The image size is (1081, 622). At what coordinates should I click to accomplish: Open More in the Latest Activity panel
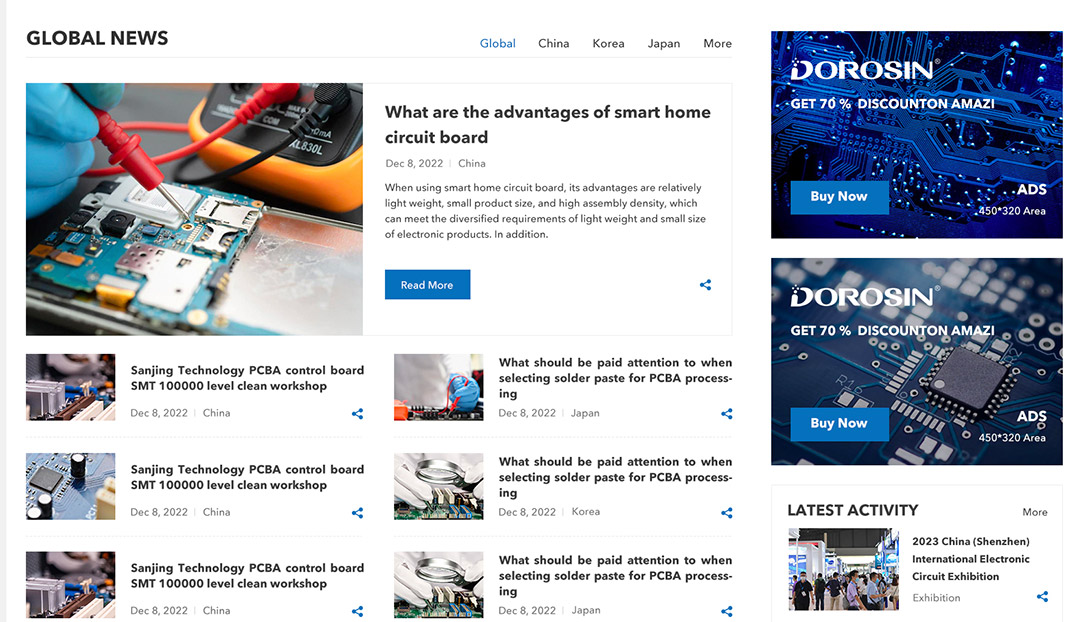pos(1034,512)
